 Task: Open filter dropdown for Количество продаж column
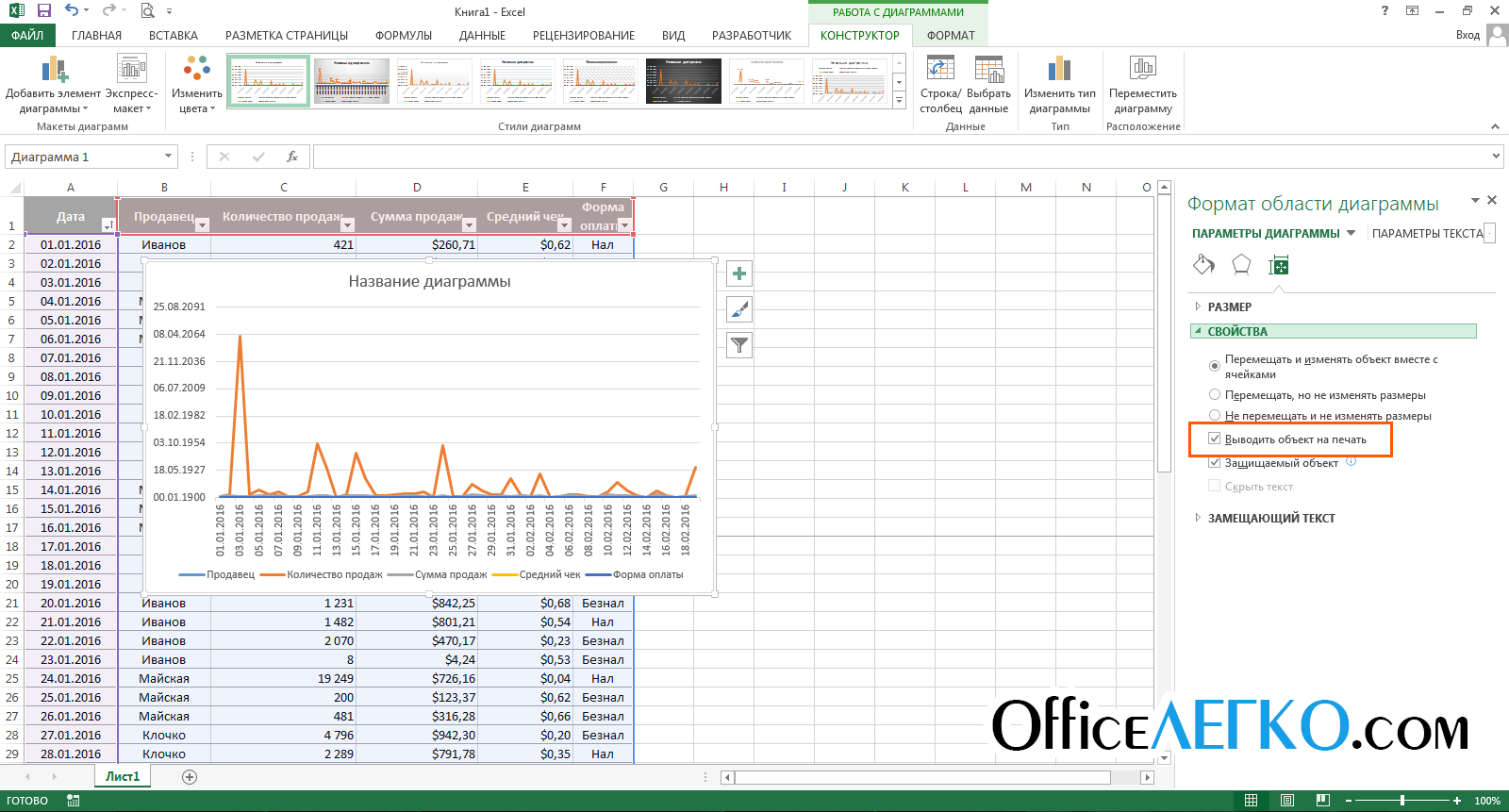point(347,225)
